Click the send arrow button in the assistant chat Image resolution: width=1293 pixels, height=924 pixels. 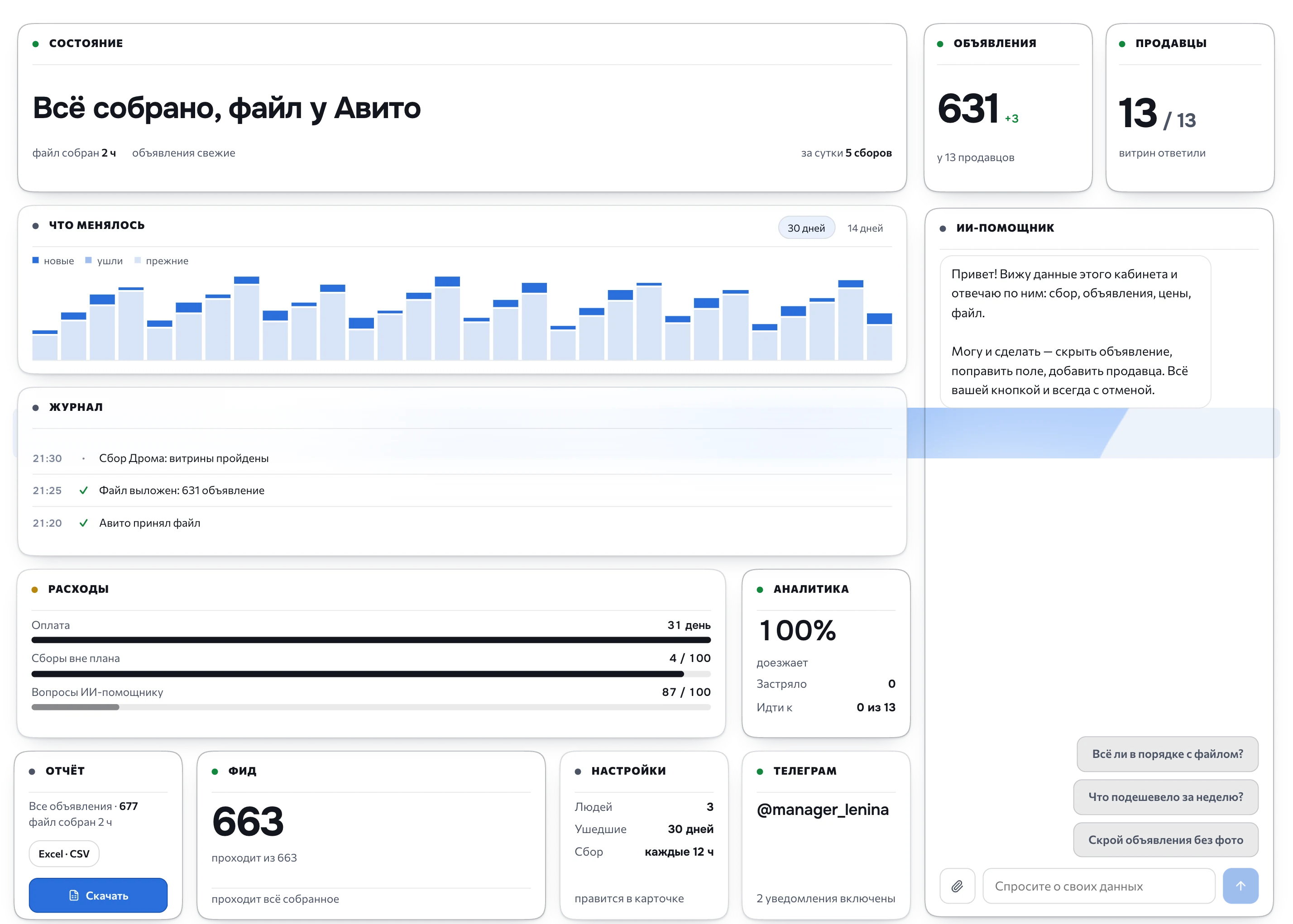[1240, 886]
